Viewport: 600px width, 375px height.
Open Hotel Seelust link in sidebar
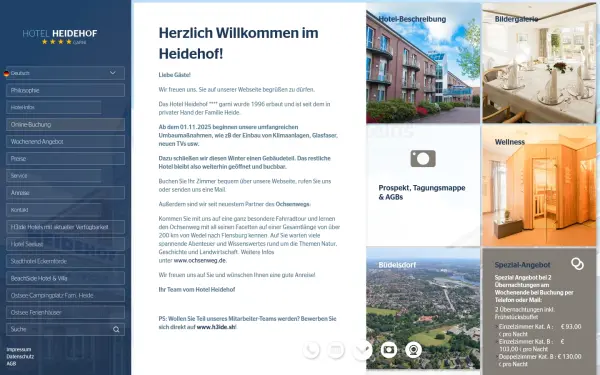65,244
